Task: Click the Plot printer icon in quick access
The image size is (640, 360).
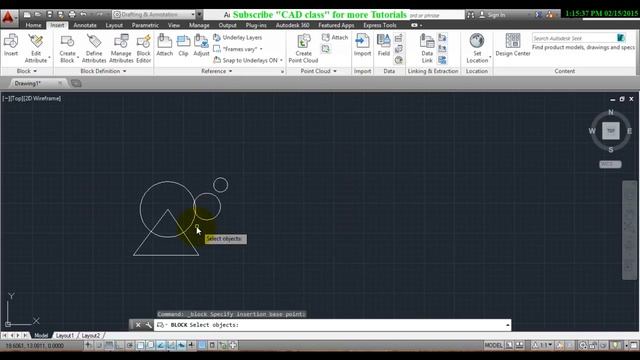Action: click(72, 14)
